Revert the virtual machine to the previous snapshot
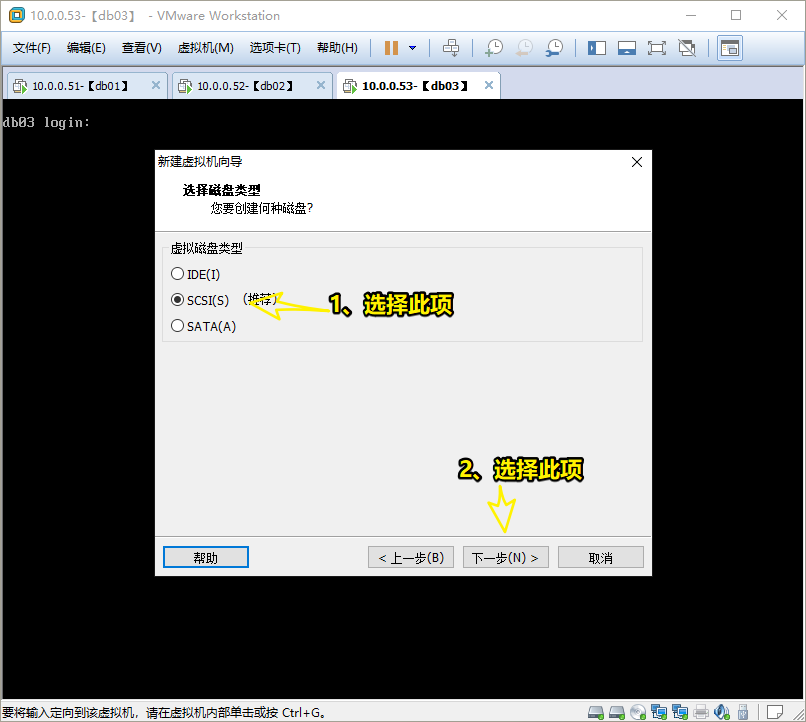Screen dimensions: 806x722 (x=524, y=48)
